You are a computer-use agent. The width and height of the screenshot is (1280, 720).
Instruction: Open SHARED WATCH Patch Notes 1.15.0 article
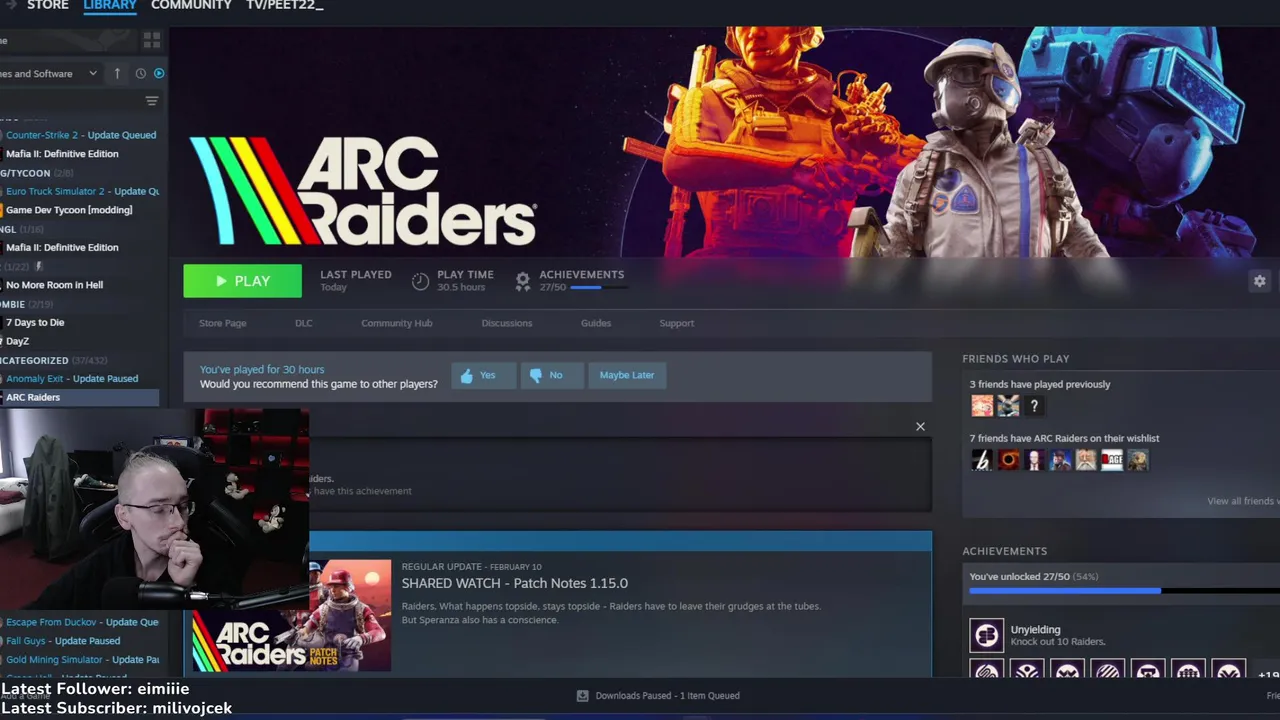tap(515, 583)
